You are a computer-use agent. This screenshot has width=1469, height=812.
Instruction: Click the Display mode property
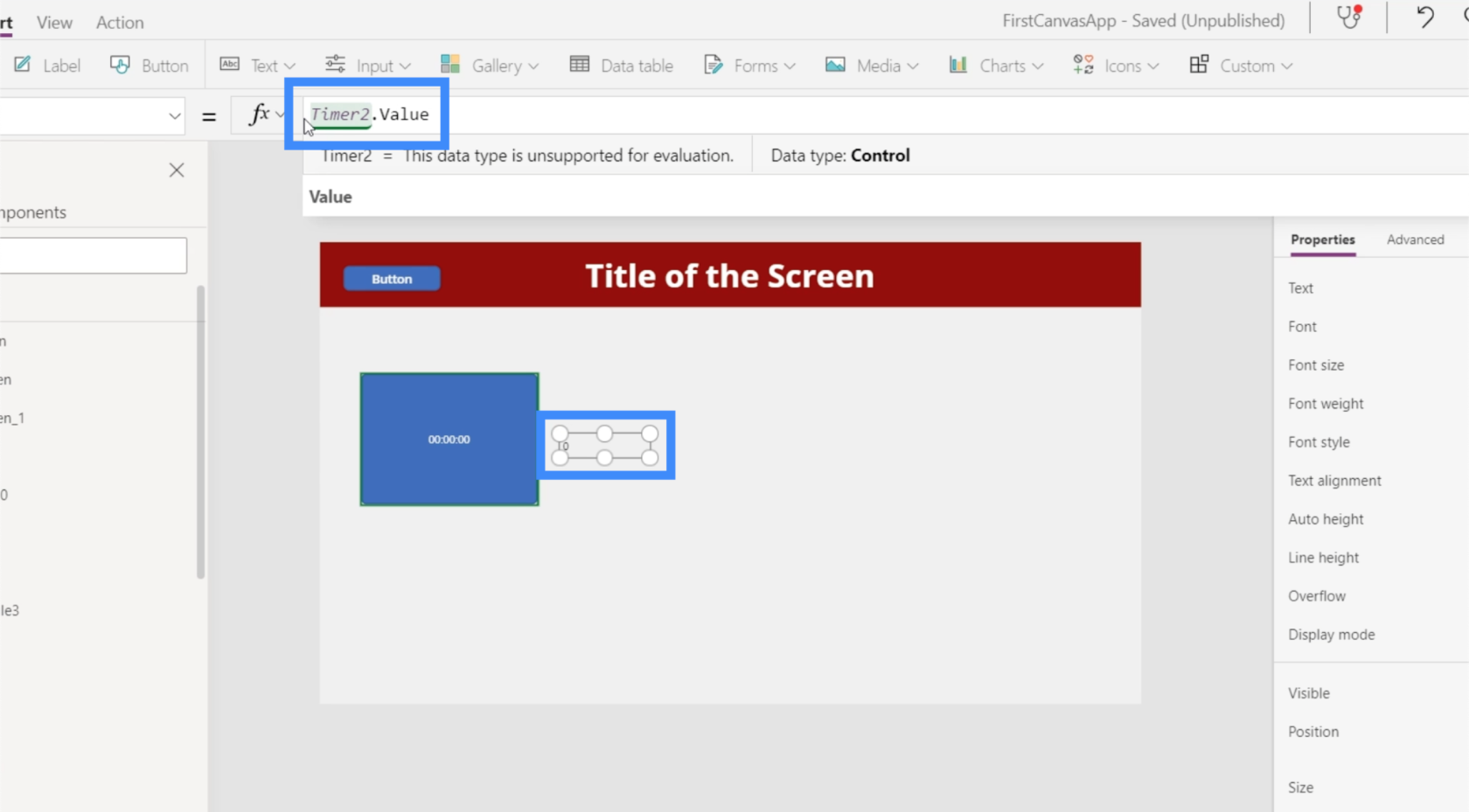pos(1331,635)
